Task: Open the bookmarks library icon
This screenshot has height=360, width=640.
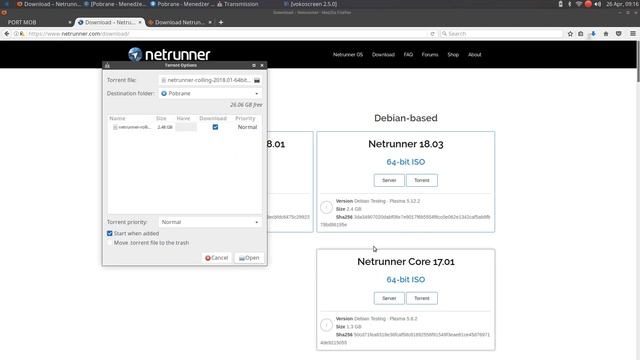Action: click(x=580, y=34)
